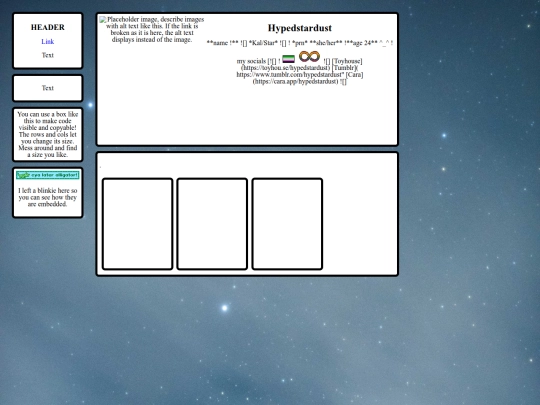
Task: Click the blue Link hyperlink under HEADER
Action: [48, 42]
